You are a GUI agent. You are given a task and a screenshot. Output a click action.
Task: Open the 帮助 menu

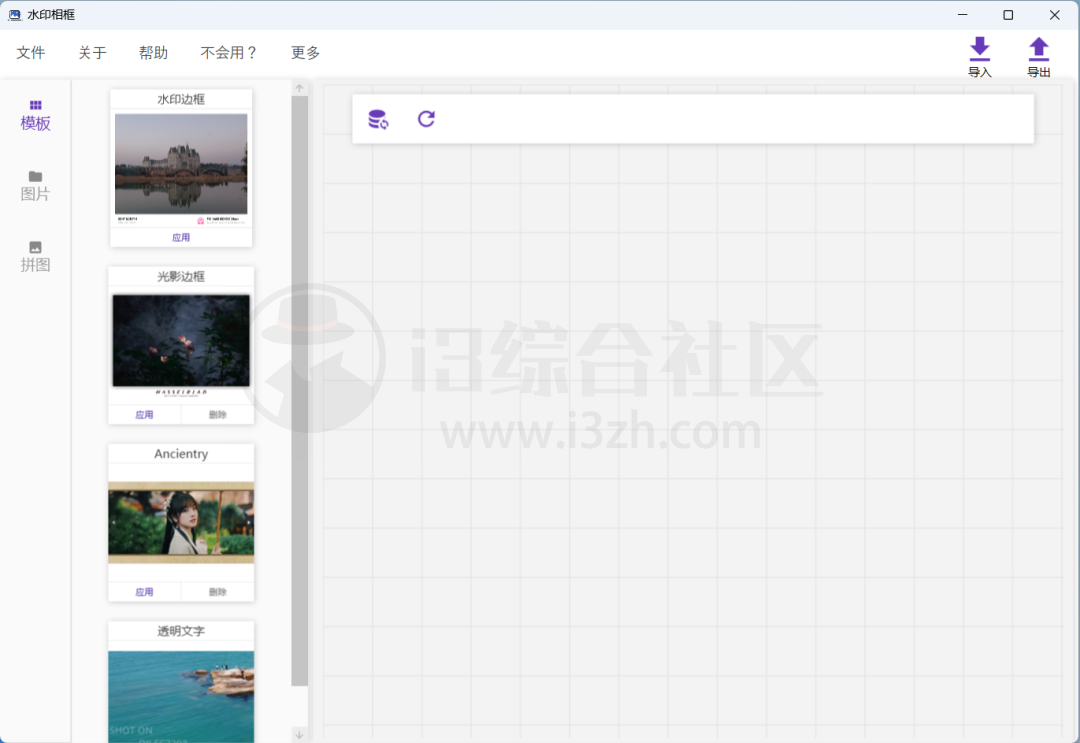(153, 53)
